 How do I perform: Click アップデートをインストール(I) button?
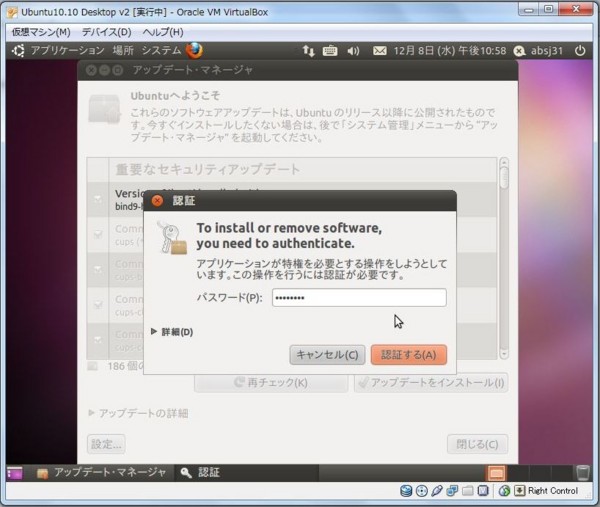click(x=431, y=382)
